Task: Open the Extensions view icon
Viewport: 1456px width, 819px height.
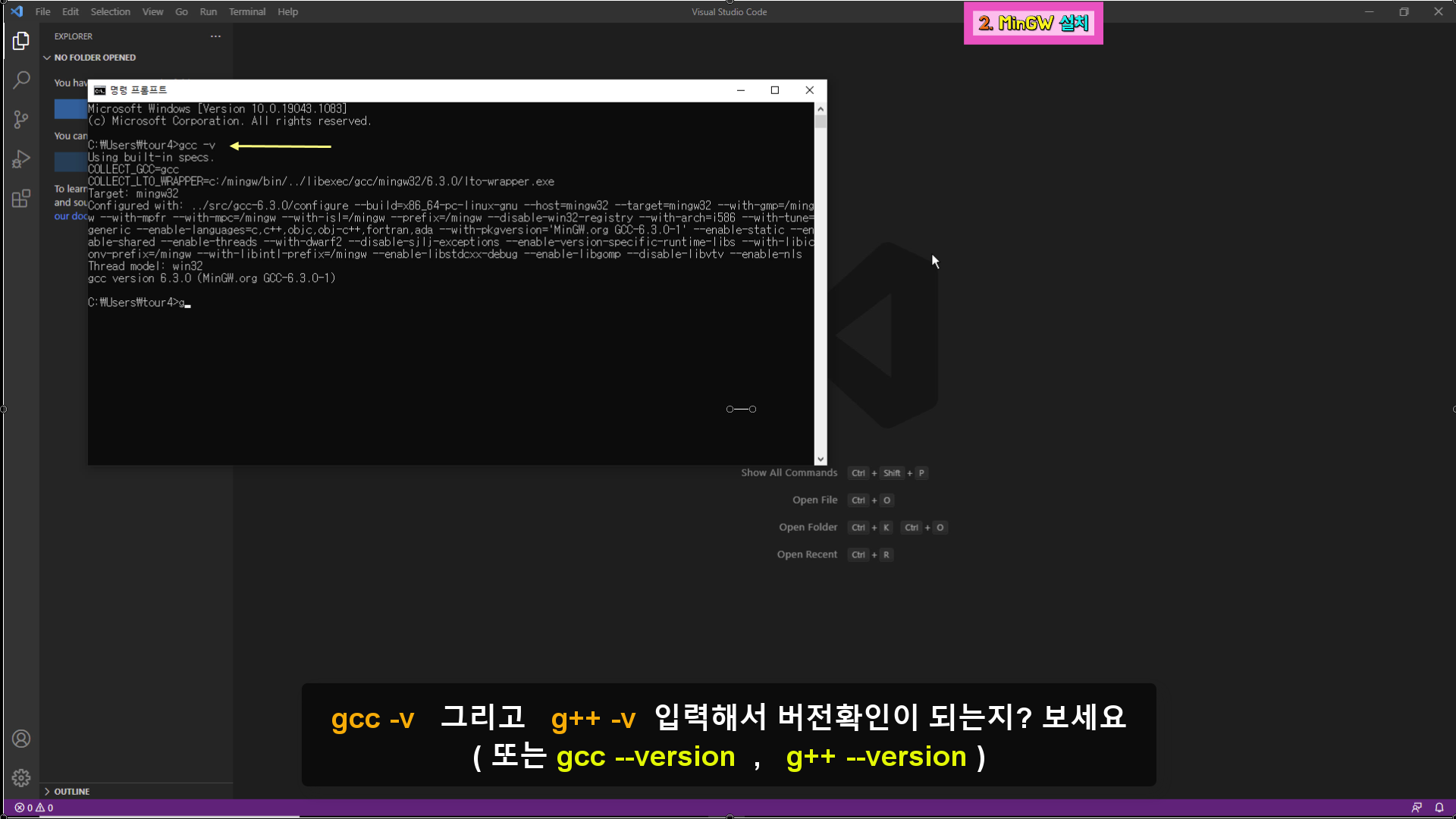Action: (21, 199)
